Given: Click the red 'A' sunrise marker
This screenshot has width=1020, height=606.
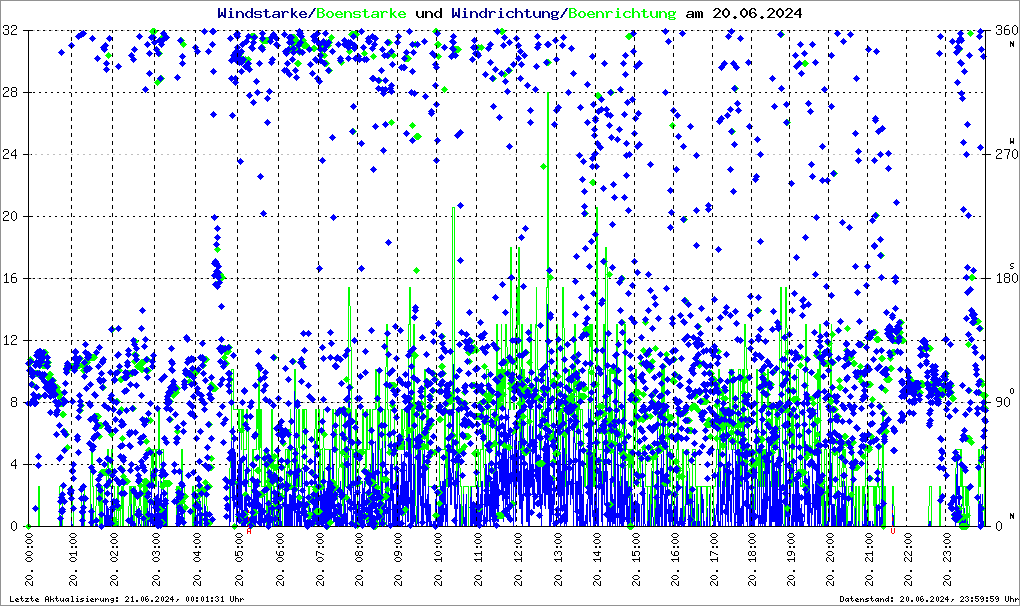Looking at the screenshot, I should pyautogui.click(x=248, y=531).
